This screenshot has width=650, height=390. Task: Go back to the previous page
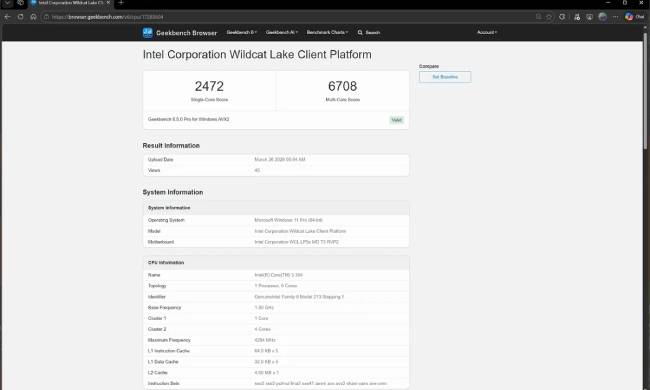(x=7, y=17)
